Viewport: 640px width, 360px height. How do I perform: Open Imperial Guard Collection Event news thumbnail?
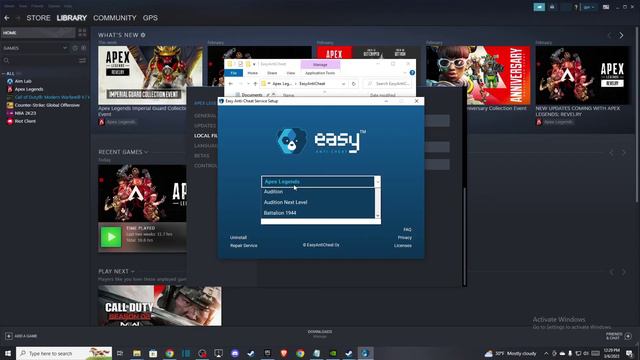pos(150,75)
